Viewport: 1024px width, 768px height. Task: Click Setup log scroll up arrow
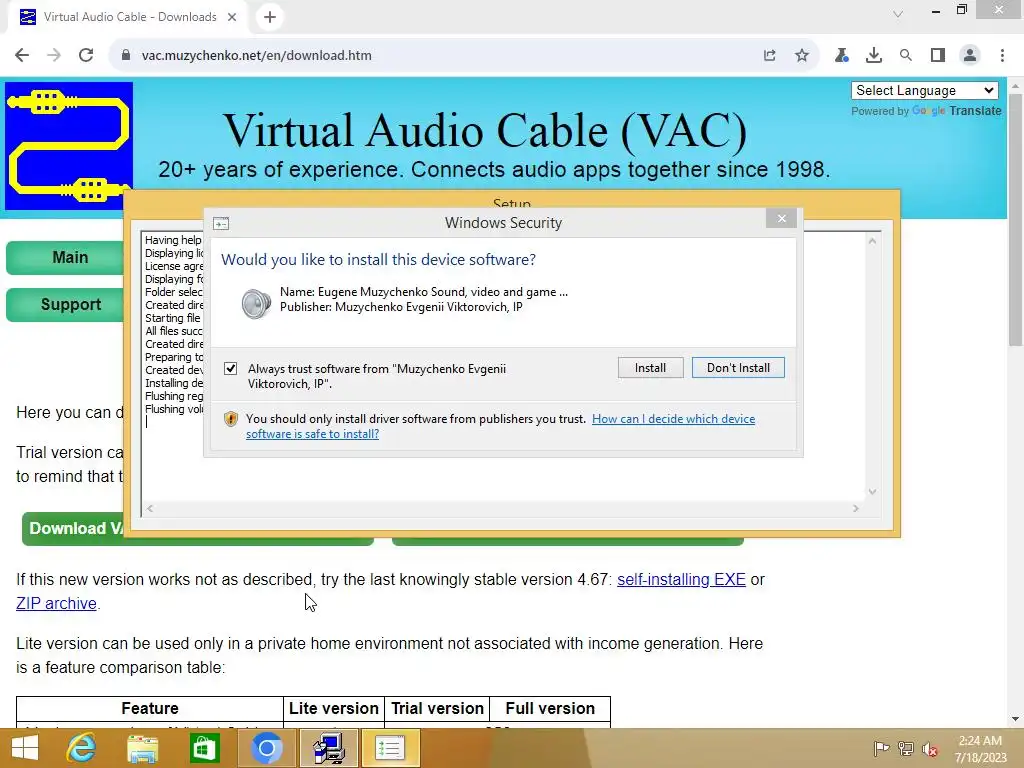tap(872, 241)
